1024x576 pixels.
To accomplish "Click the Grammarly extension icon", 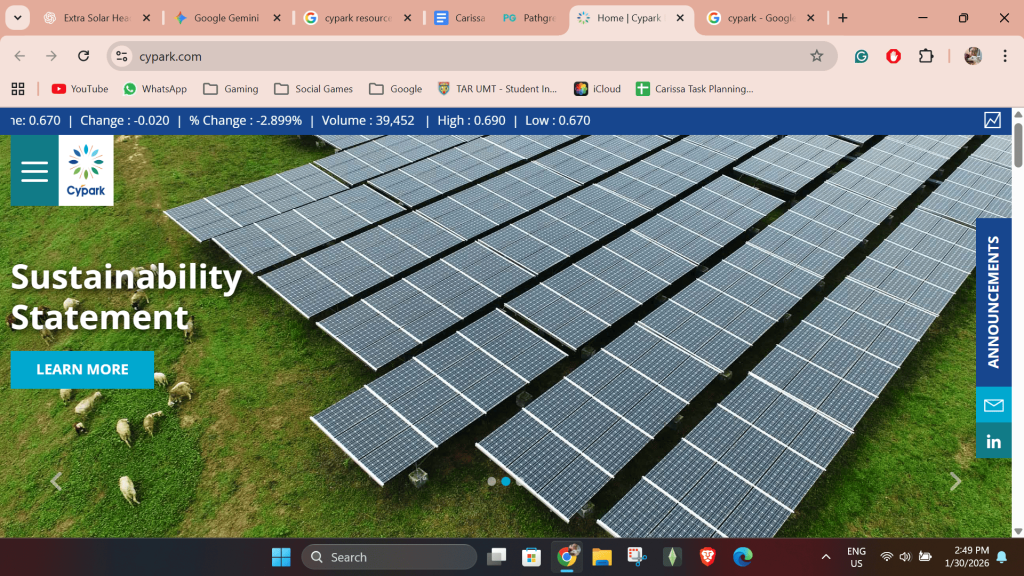I will pyautogui.click(x=861, y=57).
